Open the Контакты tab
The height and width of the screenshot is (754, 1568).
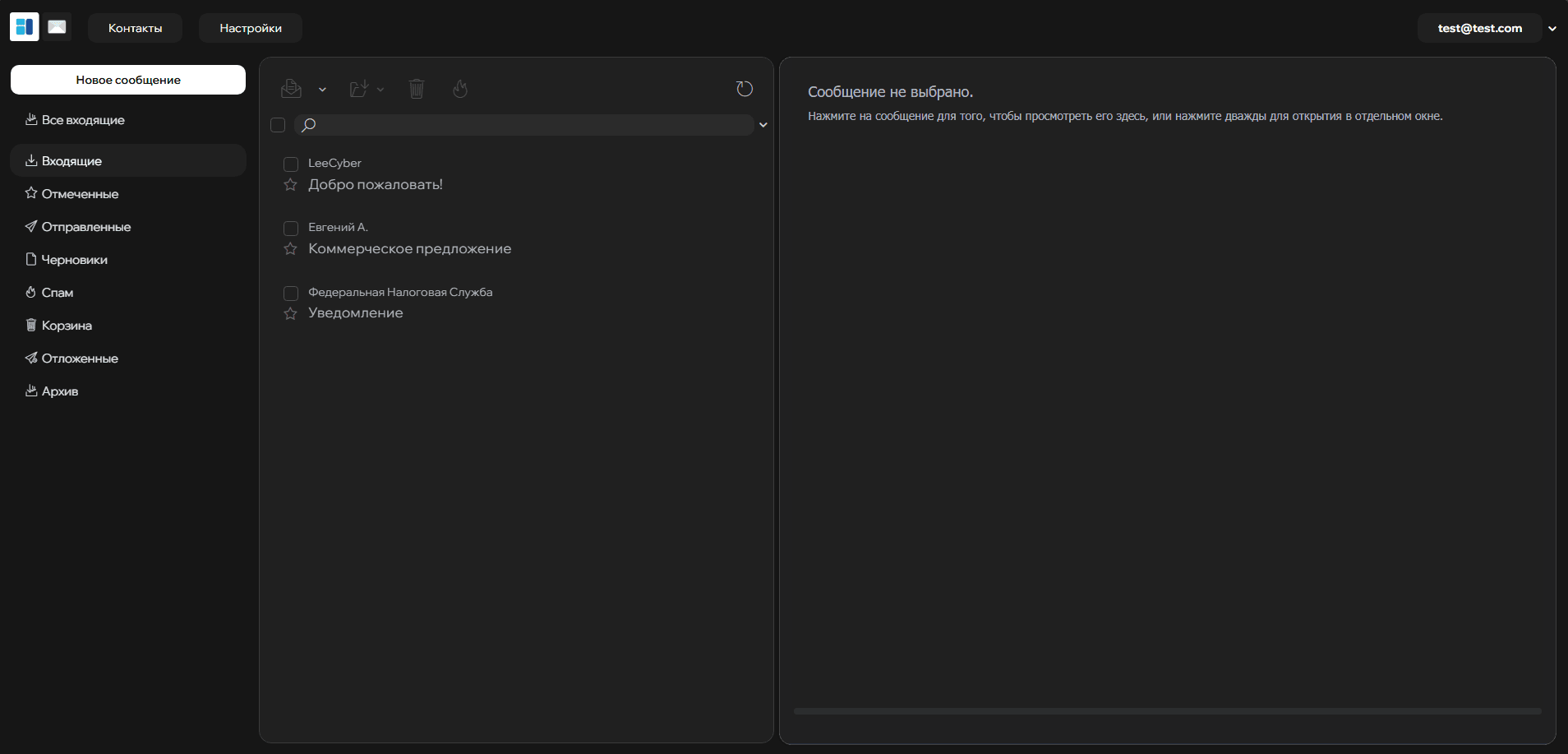click(135, 28)
